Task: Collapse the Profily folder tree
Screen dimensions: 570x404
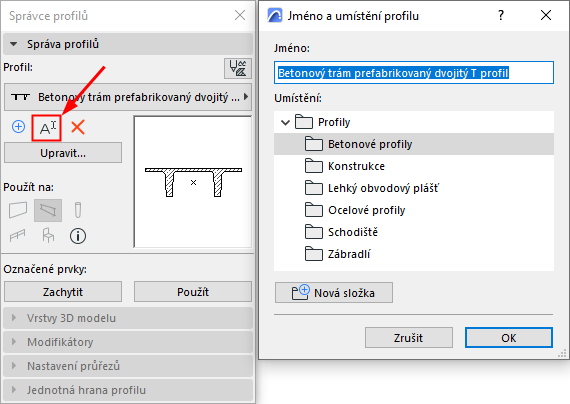Action: 285,123
